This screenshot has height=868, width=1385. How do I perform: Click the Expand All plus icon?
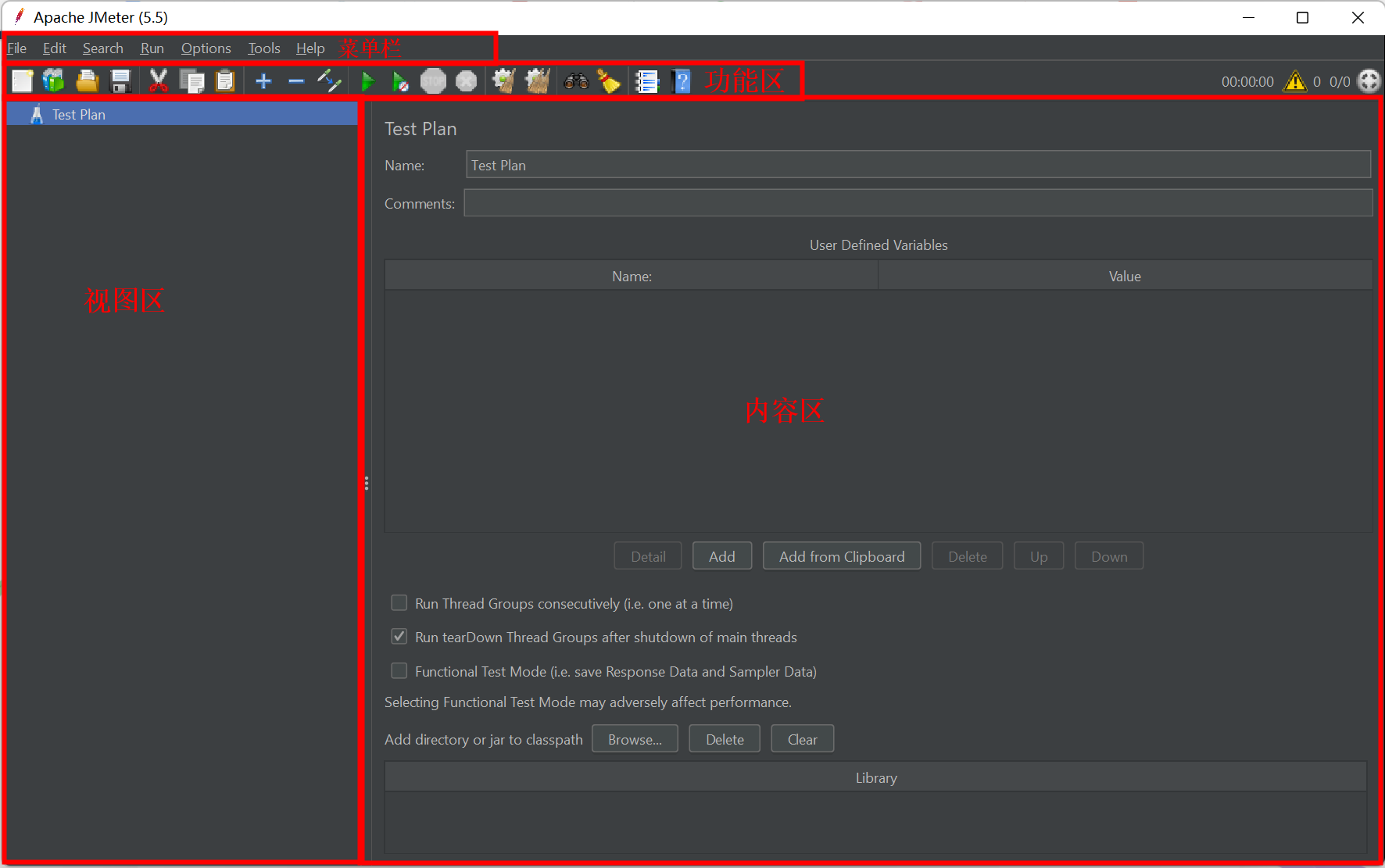(x=263, y=80)
